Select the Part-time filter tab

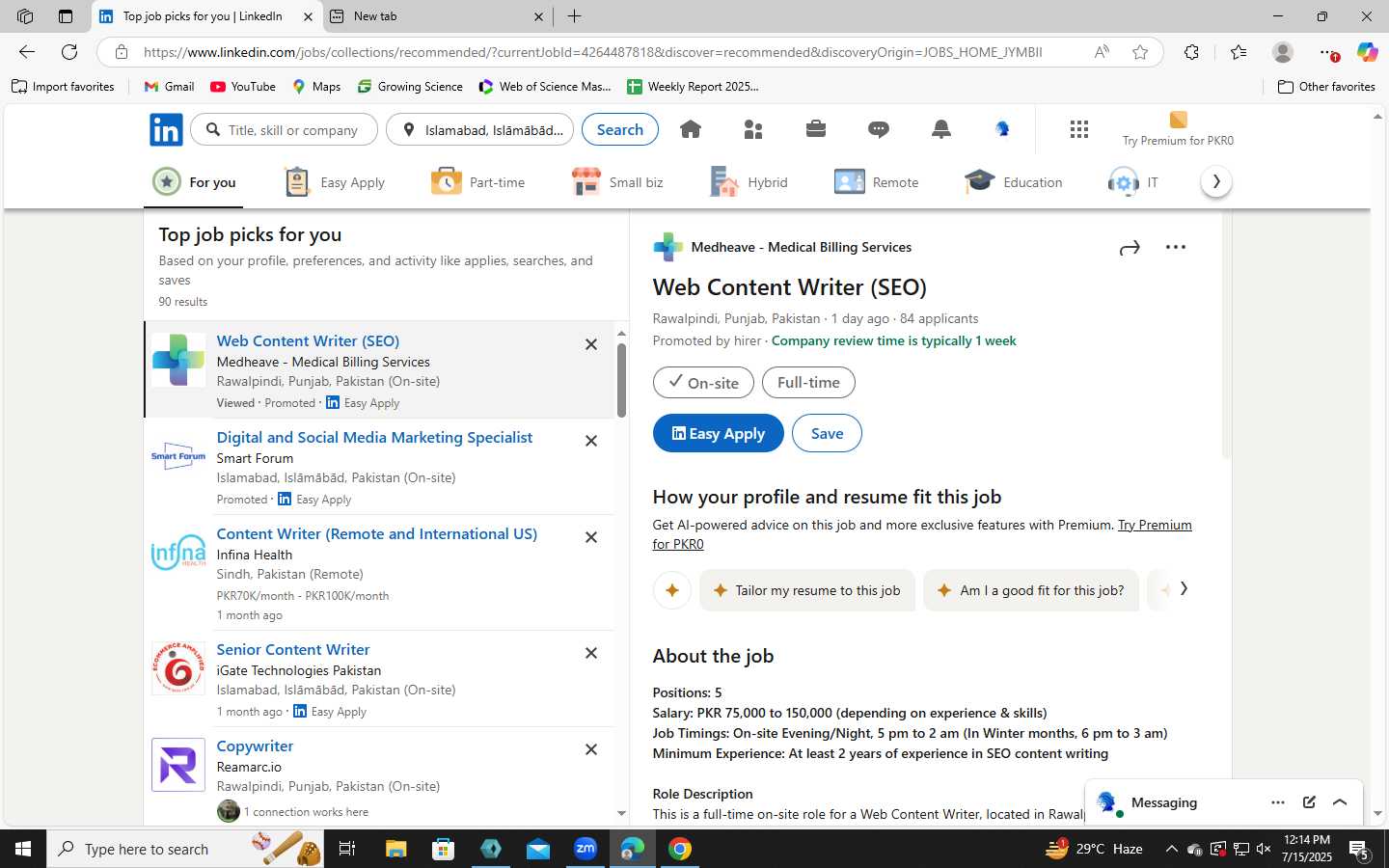478,182
